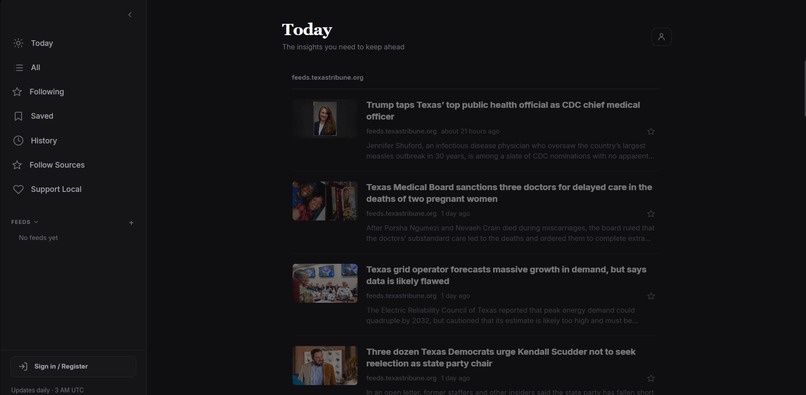The width and height of the screenshot is (806, 395).
Task: Open headline about Texas Medical Board sanctions
Action: click(509, 193)
